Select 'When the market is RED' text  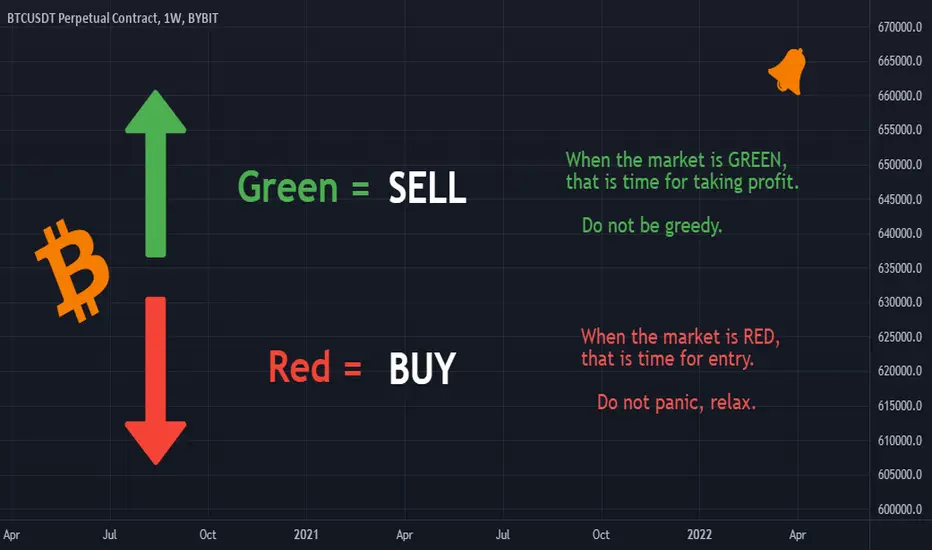(x=680, y=337)
